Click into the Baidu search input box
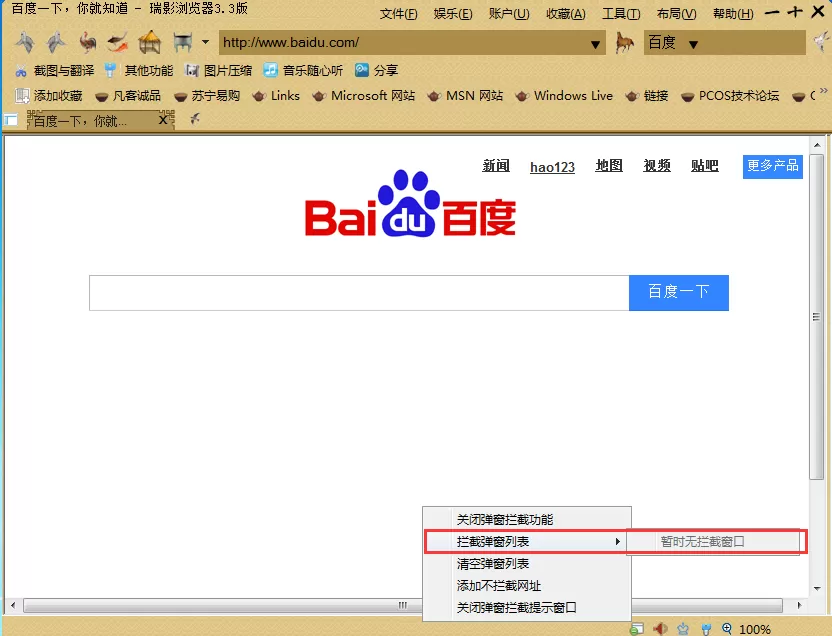 [359, 293]
